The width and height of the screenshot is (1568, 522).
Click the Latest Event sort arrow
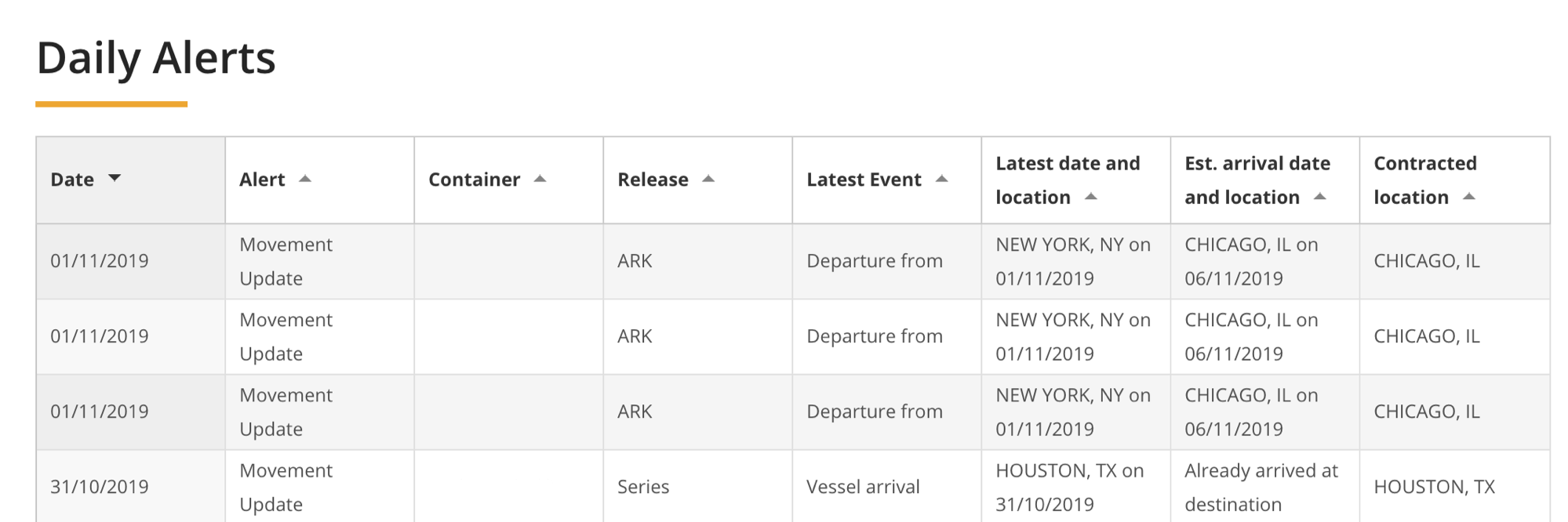point(942,179)
